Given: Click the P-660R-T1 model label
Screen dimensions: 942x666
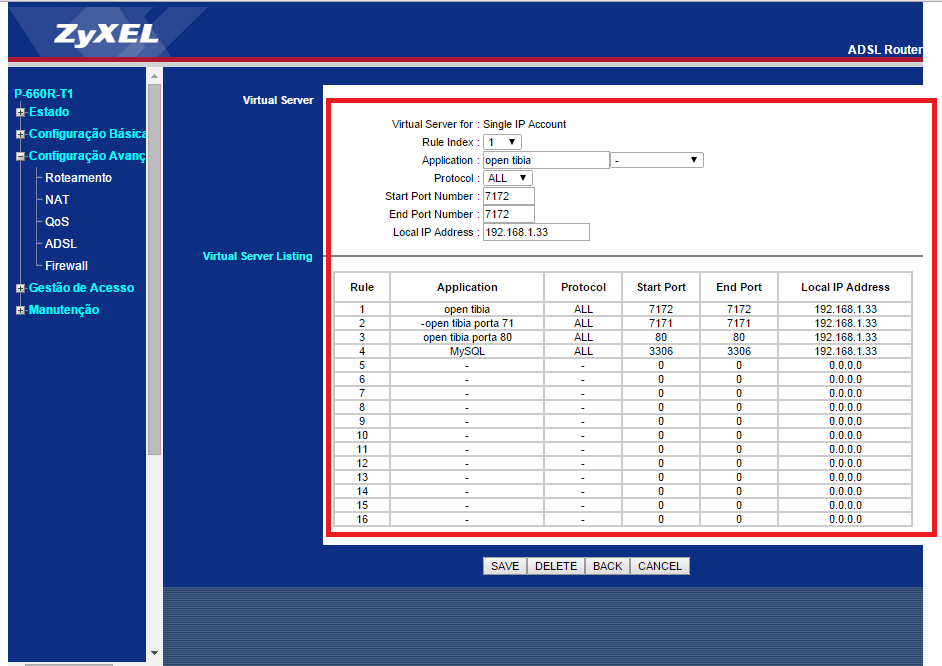Looking at the screenshot, I should tap(43, 94).
